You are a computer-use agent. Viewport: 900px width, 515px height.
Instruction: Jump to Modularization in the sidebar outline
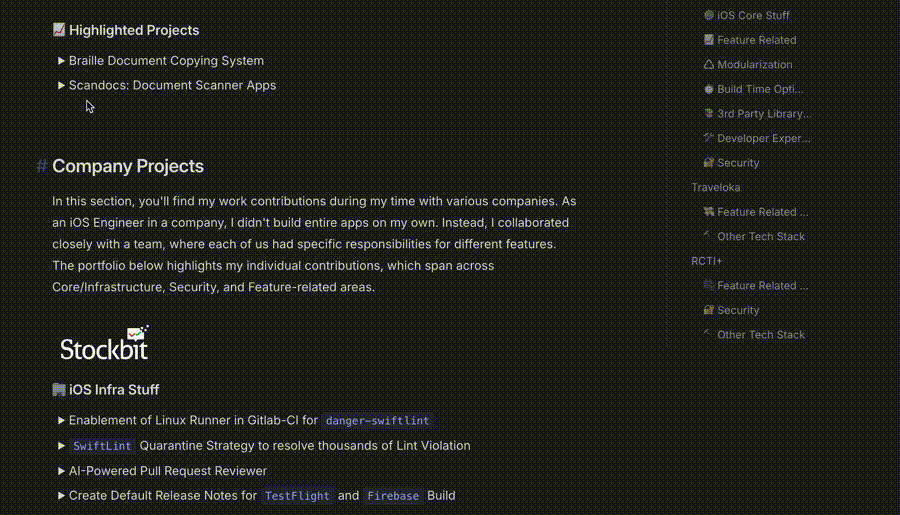click(754, 65)
